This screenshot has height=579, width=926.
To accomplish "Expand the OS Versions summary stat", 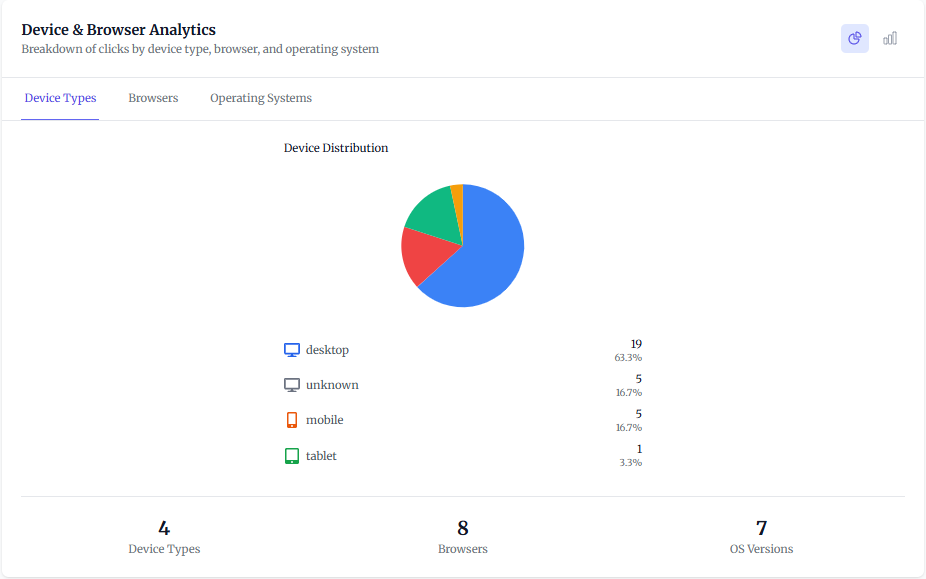I will click(761, 535).
